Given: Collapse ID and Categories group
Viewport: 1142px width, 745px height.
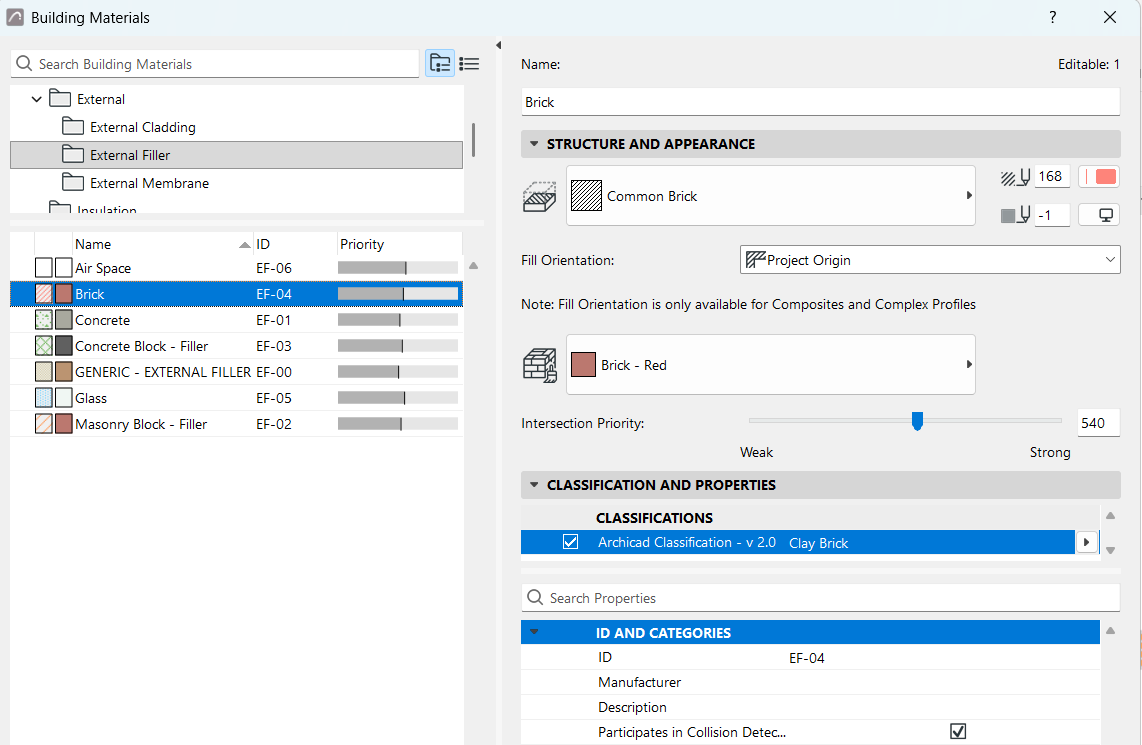Looking at the screenshot, I should pos(534,632).
